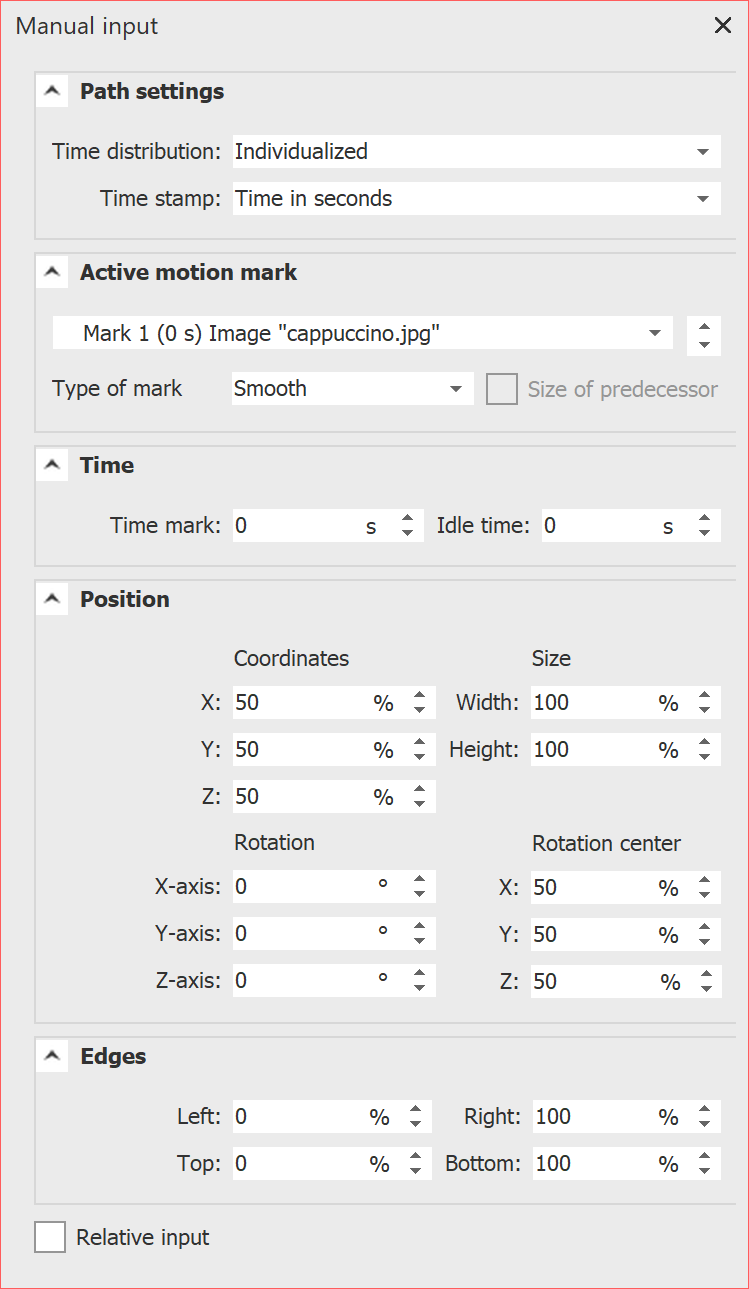Step to the next motion mark
This screenshot has height=1289, width=749.
pos(704,328)
